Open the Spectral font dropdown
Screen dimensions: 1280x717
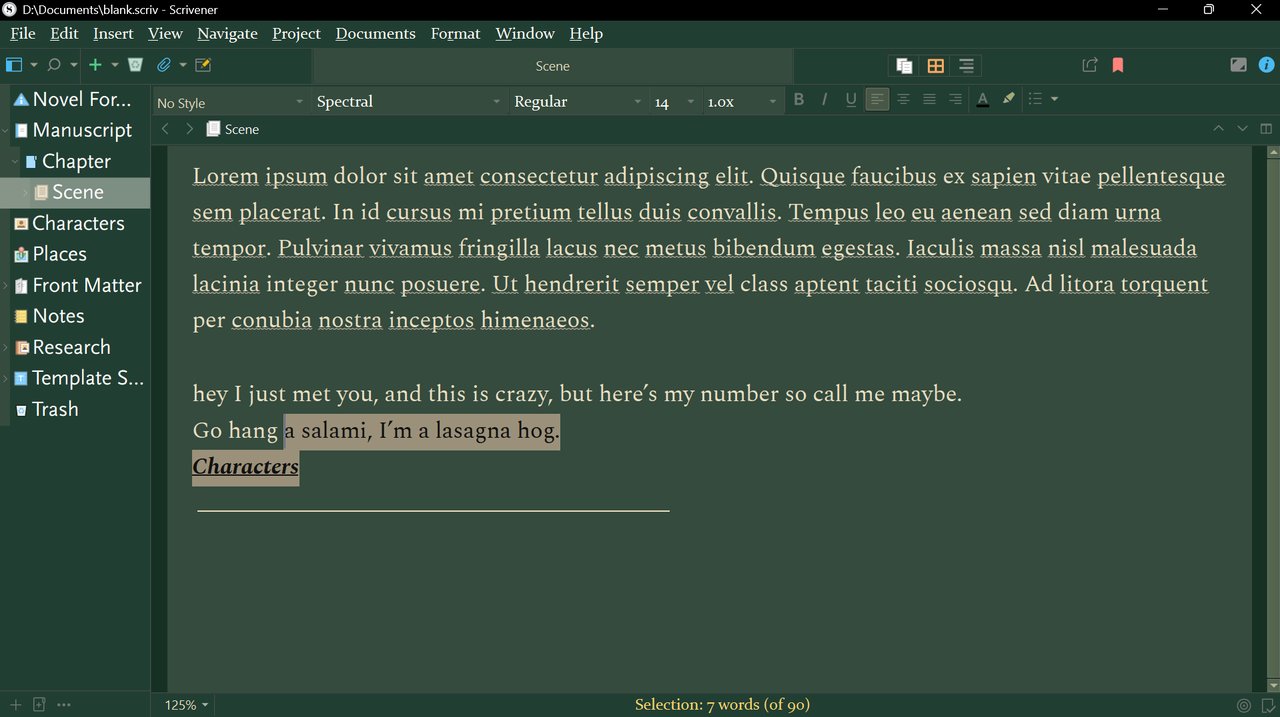click(408, 102)
